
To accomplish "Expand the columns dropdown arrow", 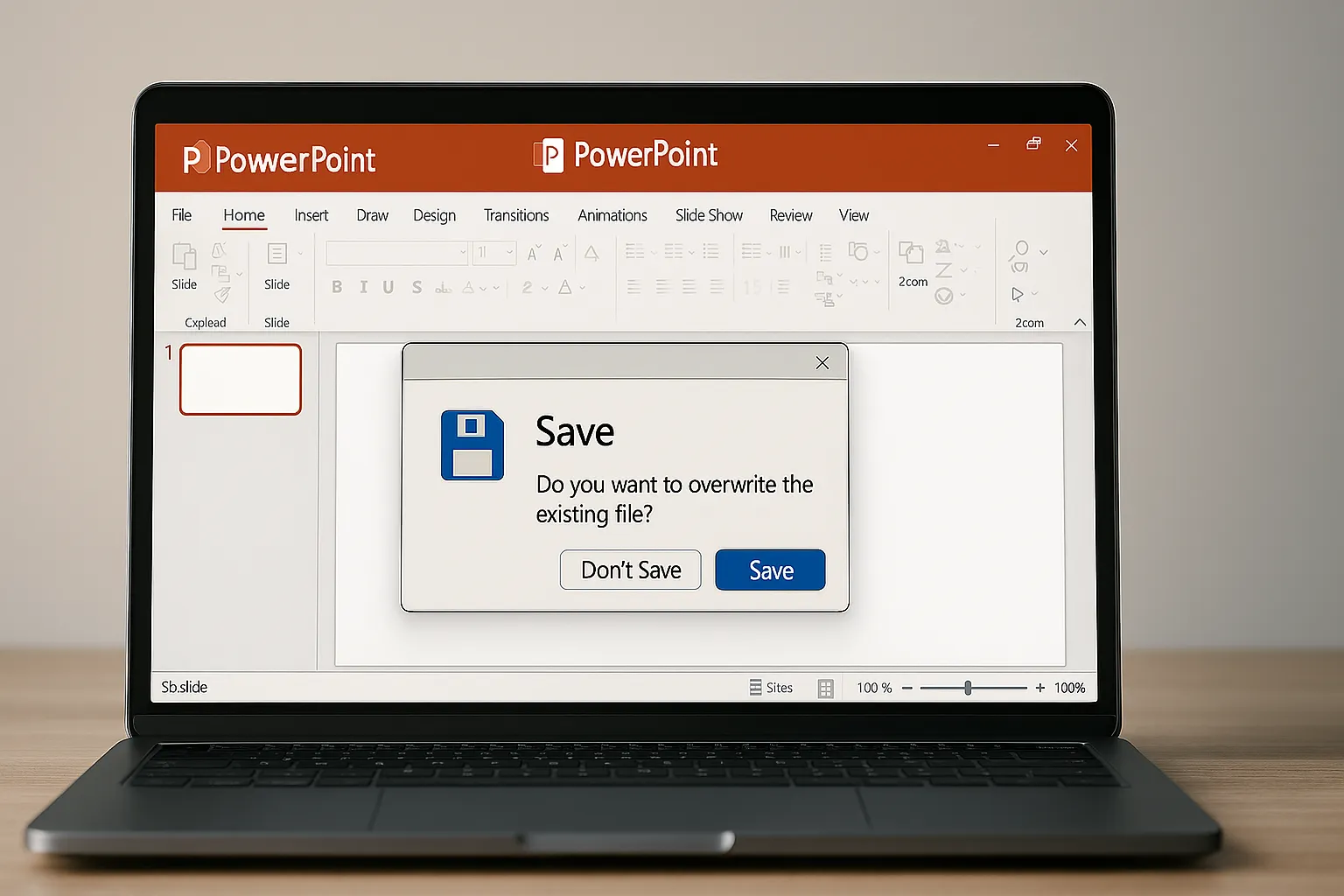I will (x=798, y=252).
